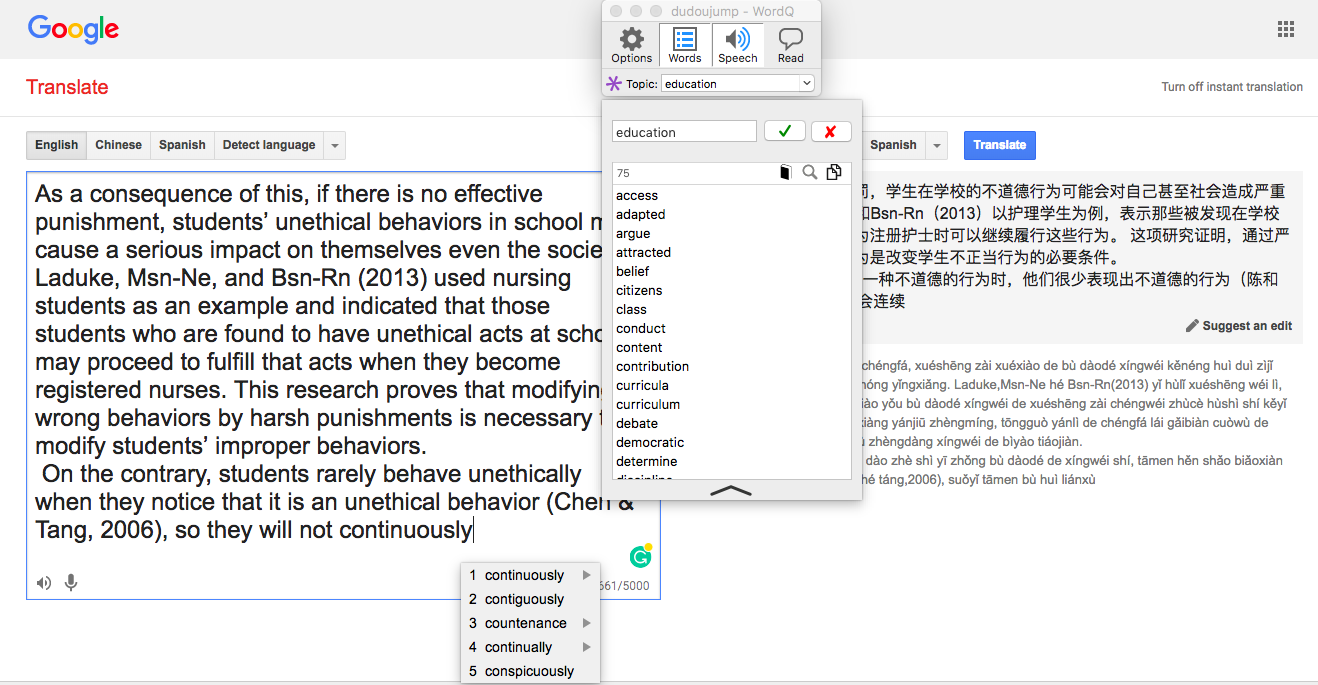This screenshot has height=685, width=1318.
Task: Select 'belief' in topic word list
Action: tap(632, 271)
